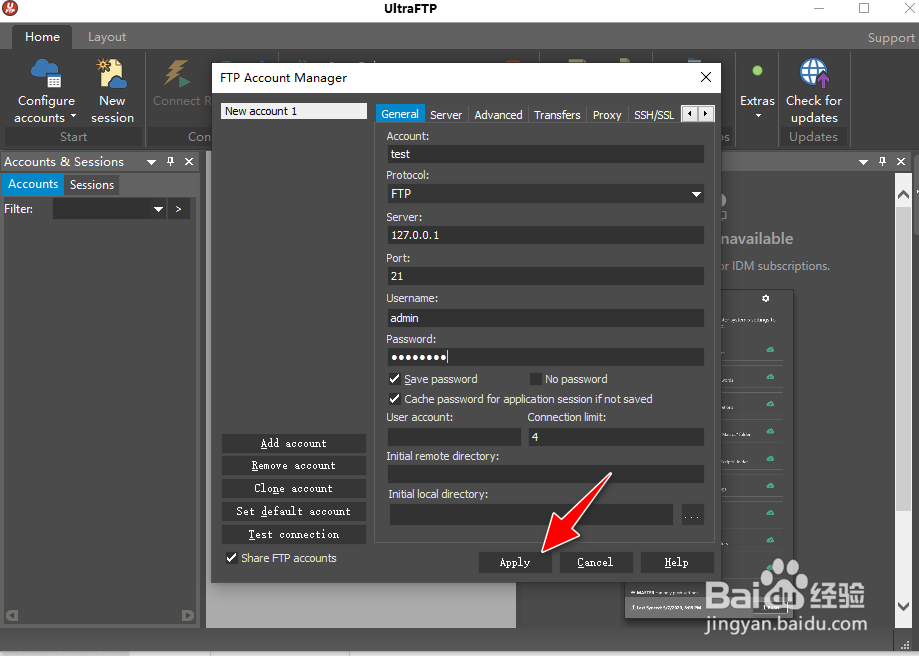
Task: Pin the right-side panel
Action: pos(883,161)
